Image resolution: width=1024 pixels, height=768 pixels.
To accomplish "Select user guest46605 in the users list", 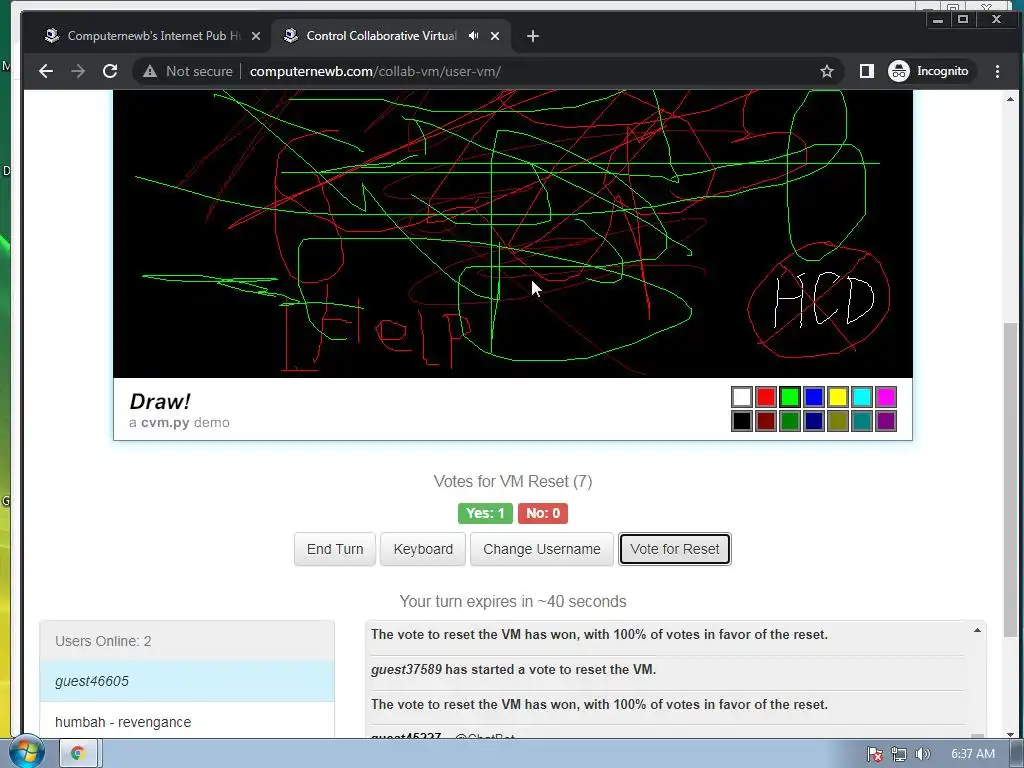I will [187, 681].
